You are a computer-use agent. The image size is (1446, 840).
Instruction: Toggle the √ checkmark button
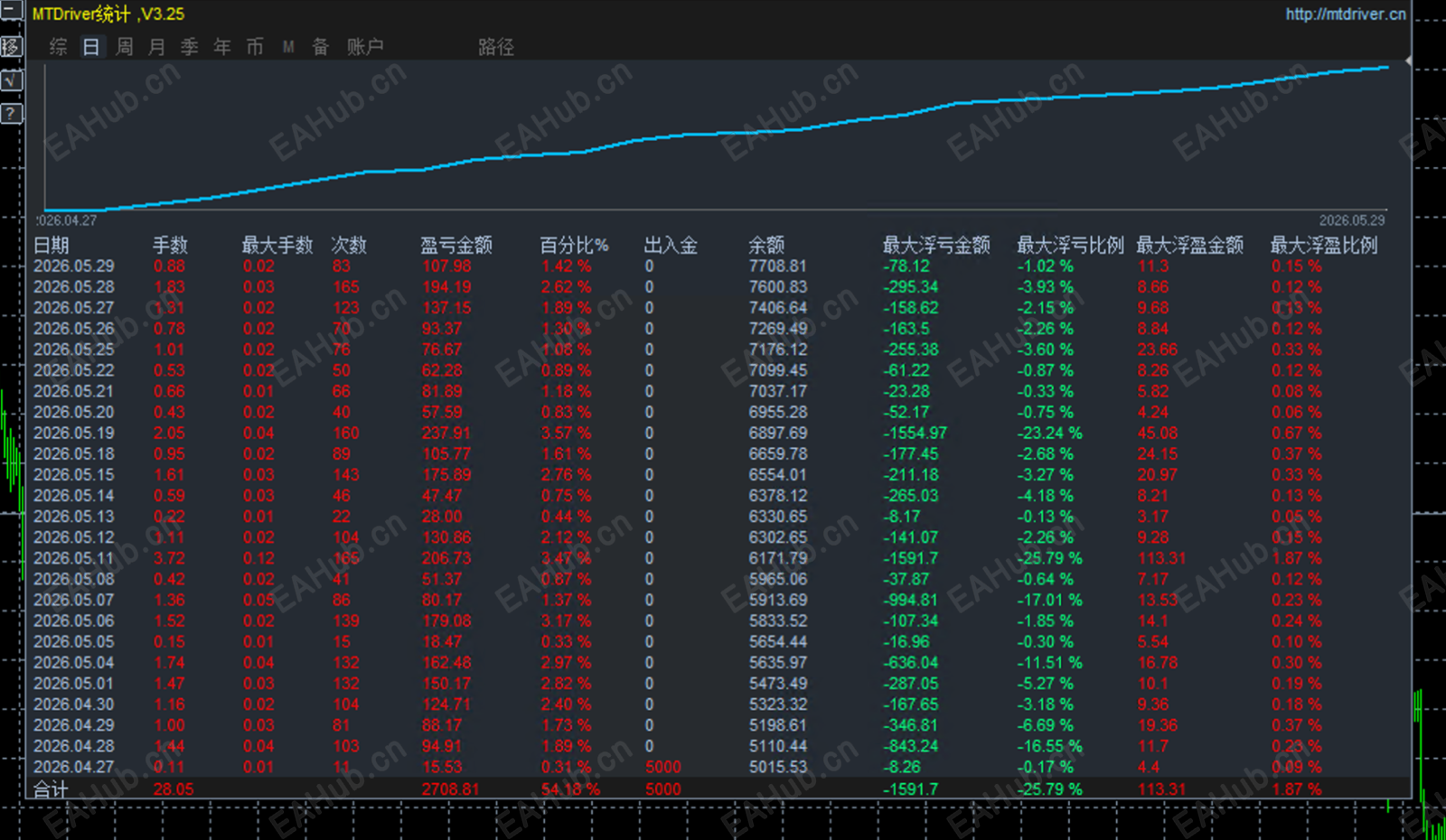tap(11, 80)
